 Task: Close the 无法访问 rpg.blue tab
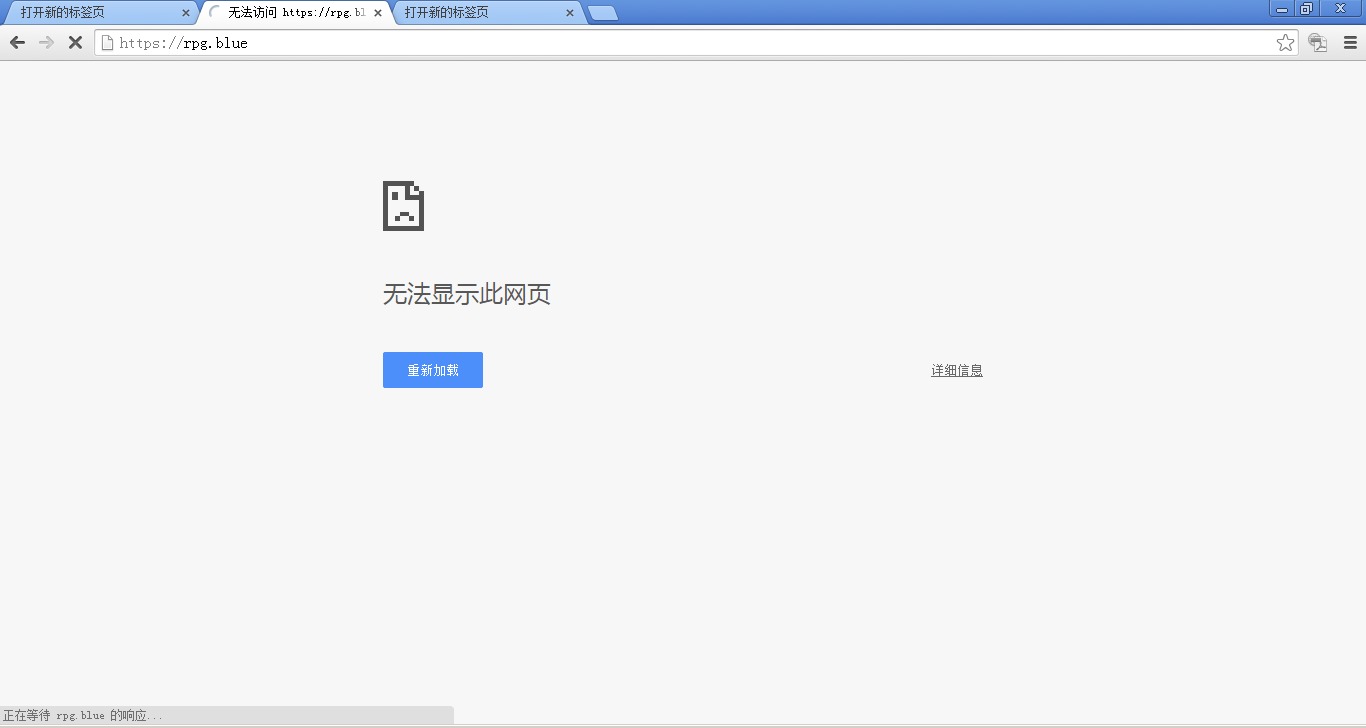click(378, 13)
